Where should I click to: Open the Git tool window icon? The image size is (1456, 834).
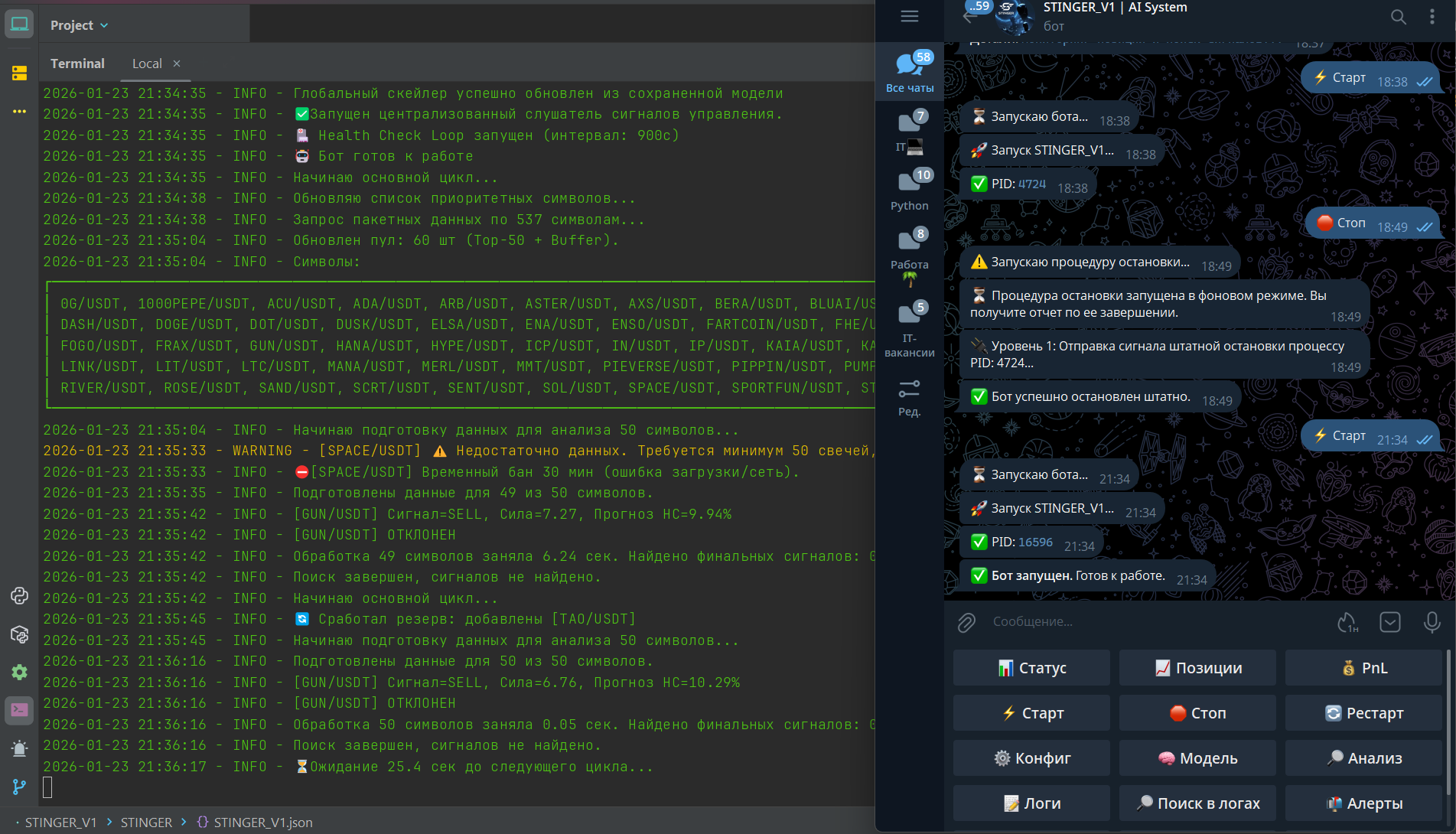point(19,787)
